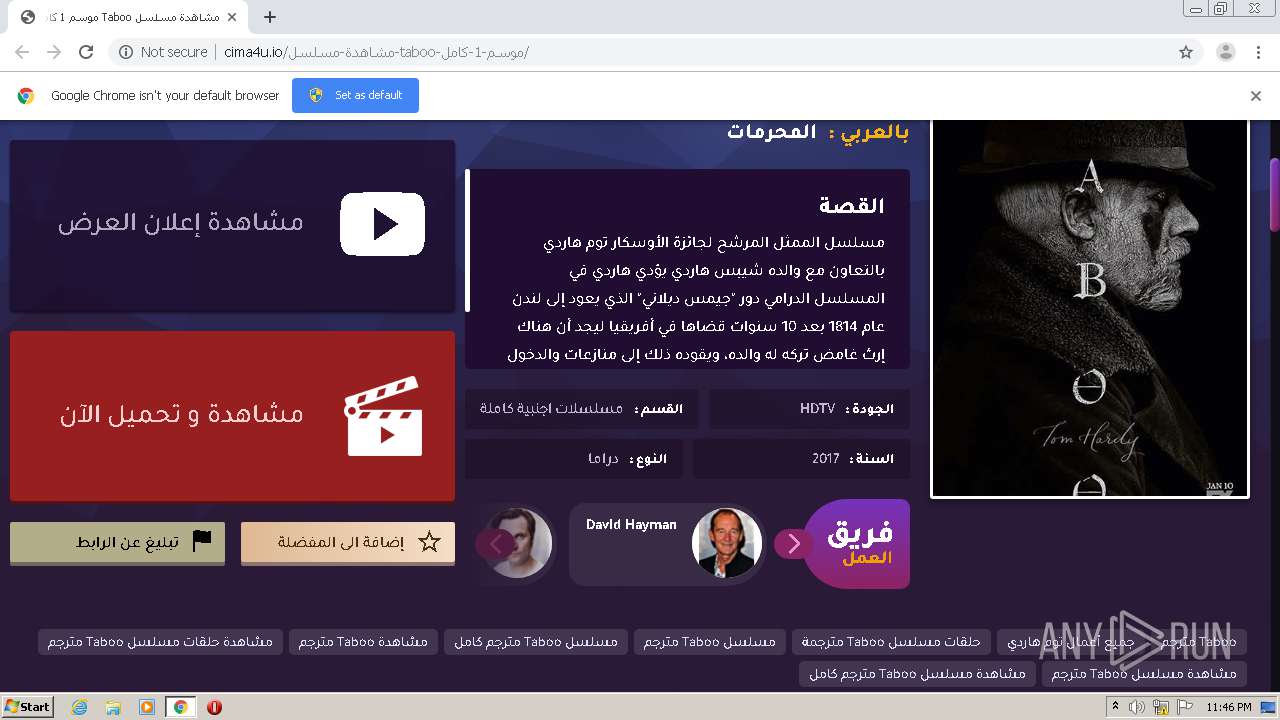
Task: Click the فريق العمل cast badge
Action: (858, 543)
